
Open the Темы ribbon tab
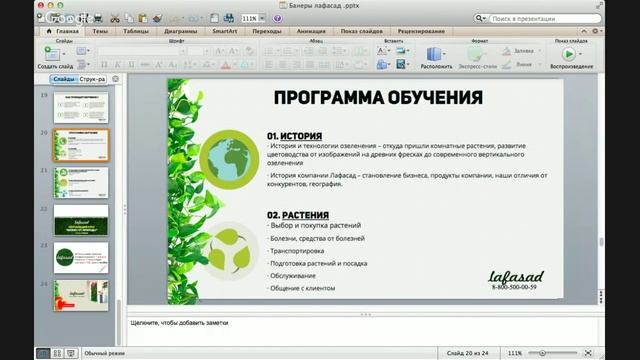100,31
